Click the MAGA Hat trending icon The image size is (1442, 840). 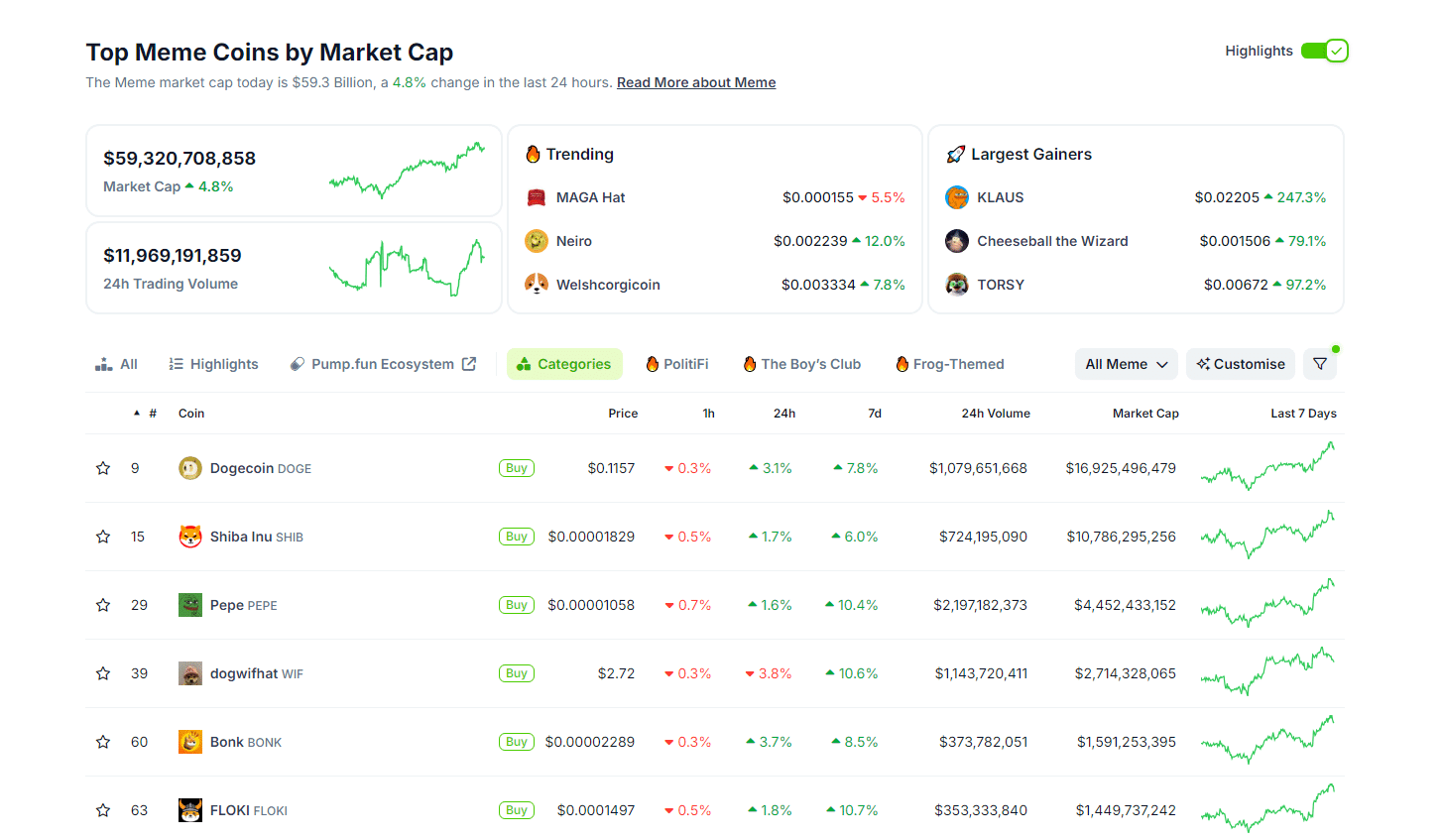[x=537, y=197]
